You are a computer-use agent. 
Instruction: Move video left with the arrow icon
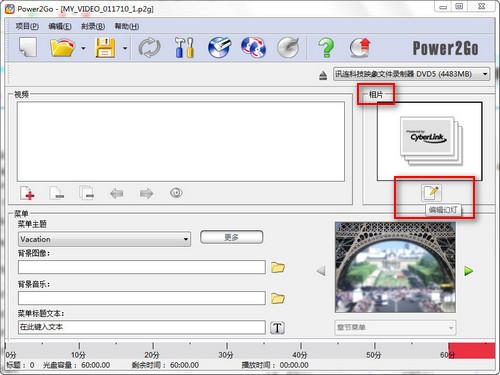coord(117,193)
